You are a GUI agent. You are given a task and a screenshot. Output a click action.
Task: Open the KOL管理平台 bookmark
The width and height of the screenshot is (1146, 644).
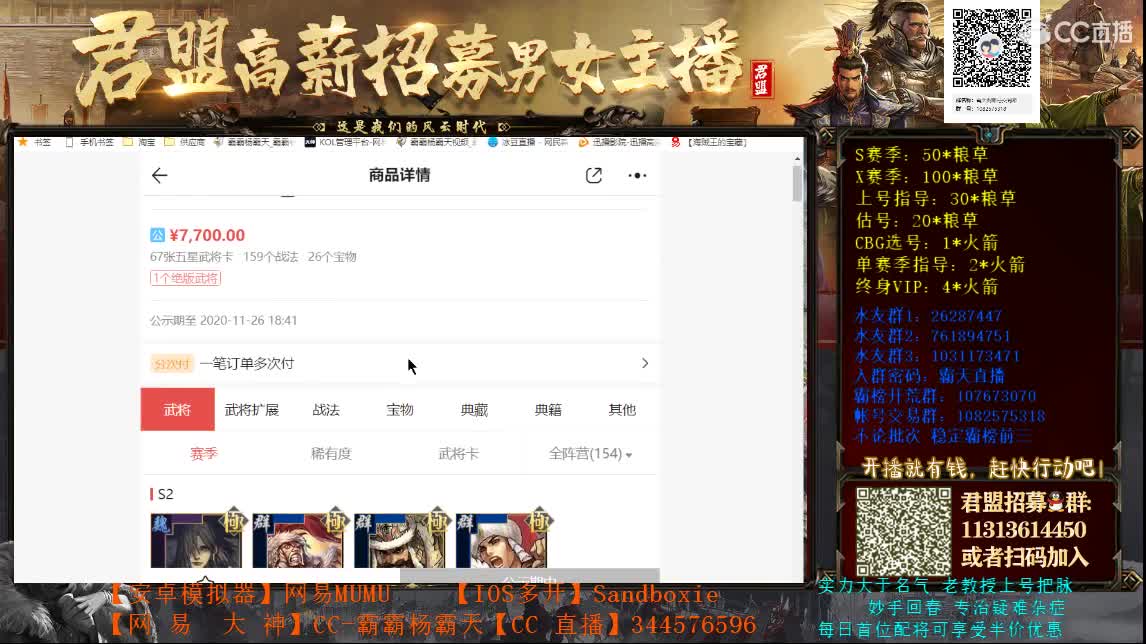344,142
